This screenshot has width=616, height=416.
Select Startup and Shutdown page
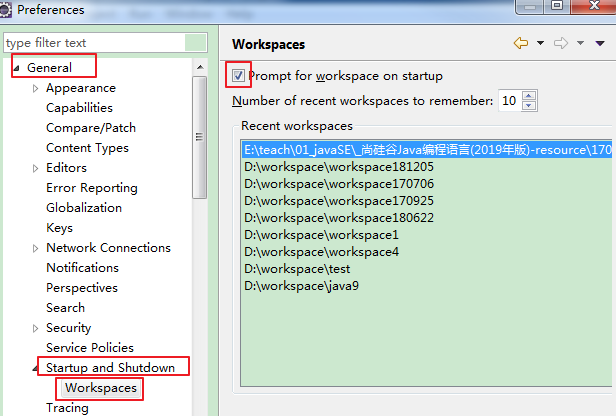(x=110, y=368)
